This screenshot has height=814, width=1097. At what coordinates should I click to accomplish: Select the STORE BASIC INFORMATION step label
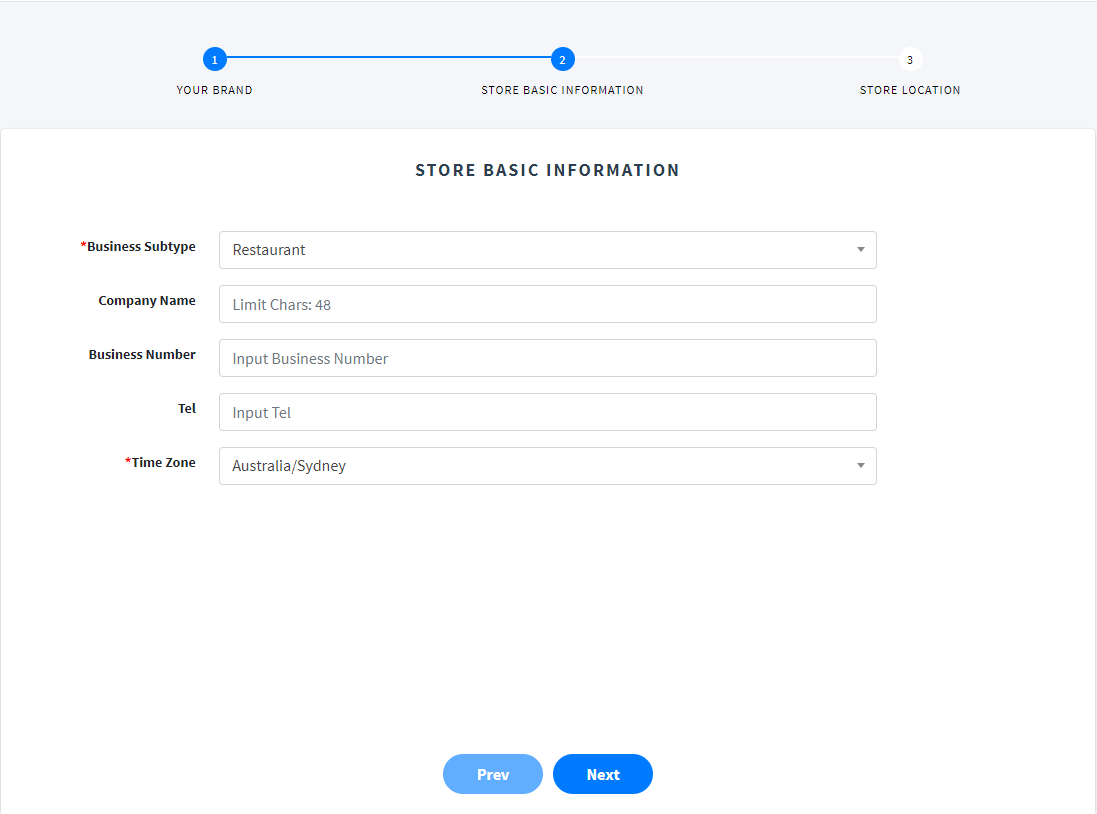(x=562, y=90)
